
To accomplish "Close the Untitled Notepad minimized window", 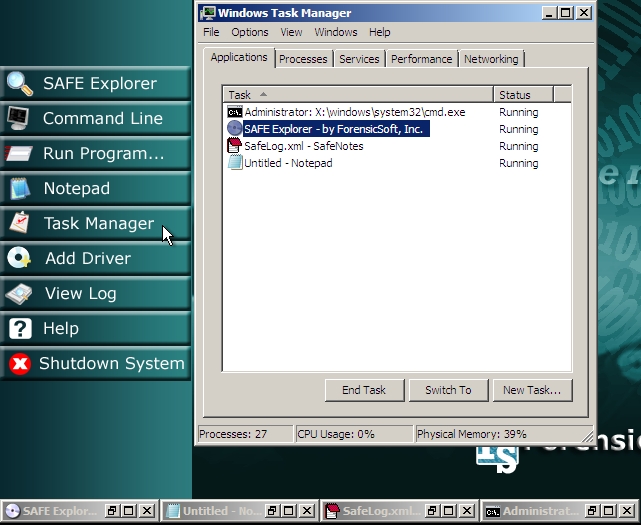I will tap(307, 511).
